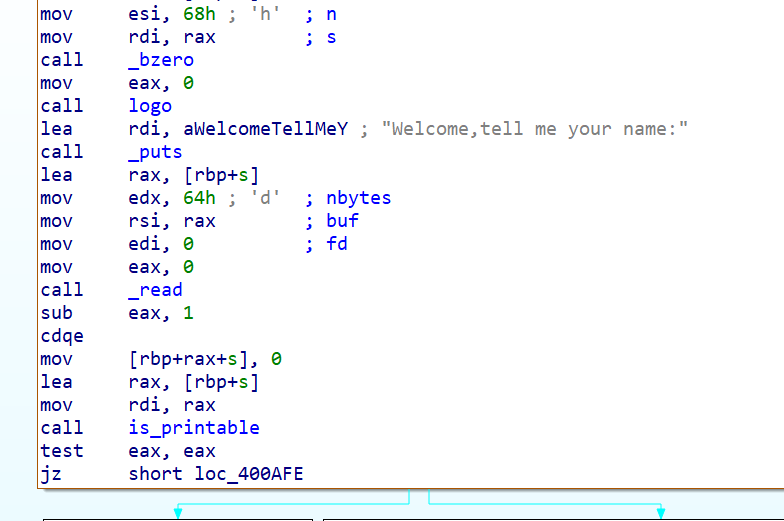This screenshot has height=521, width=784.
Task: Select the 68h operand value
Action: click(199, 14)
